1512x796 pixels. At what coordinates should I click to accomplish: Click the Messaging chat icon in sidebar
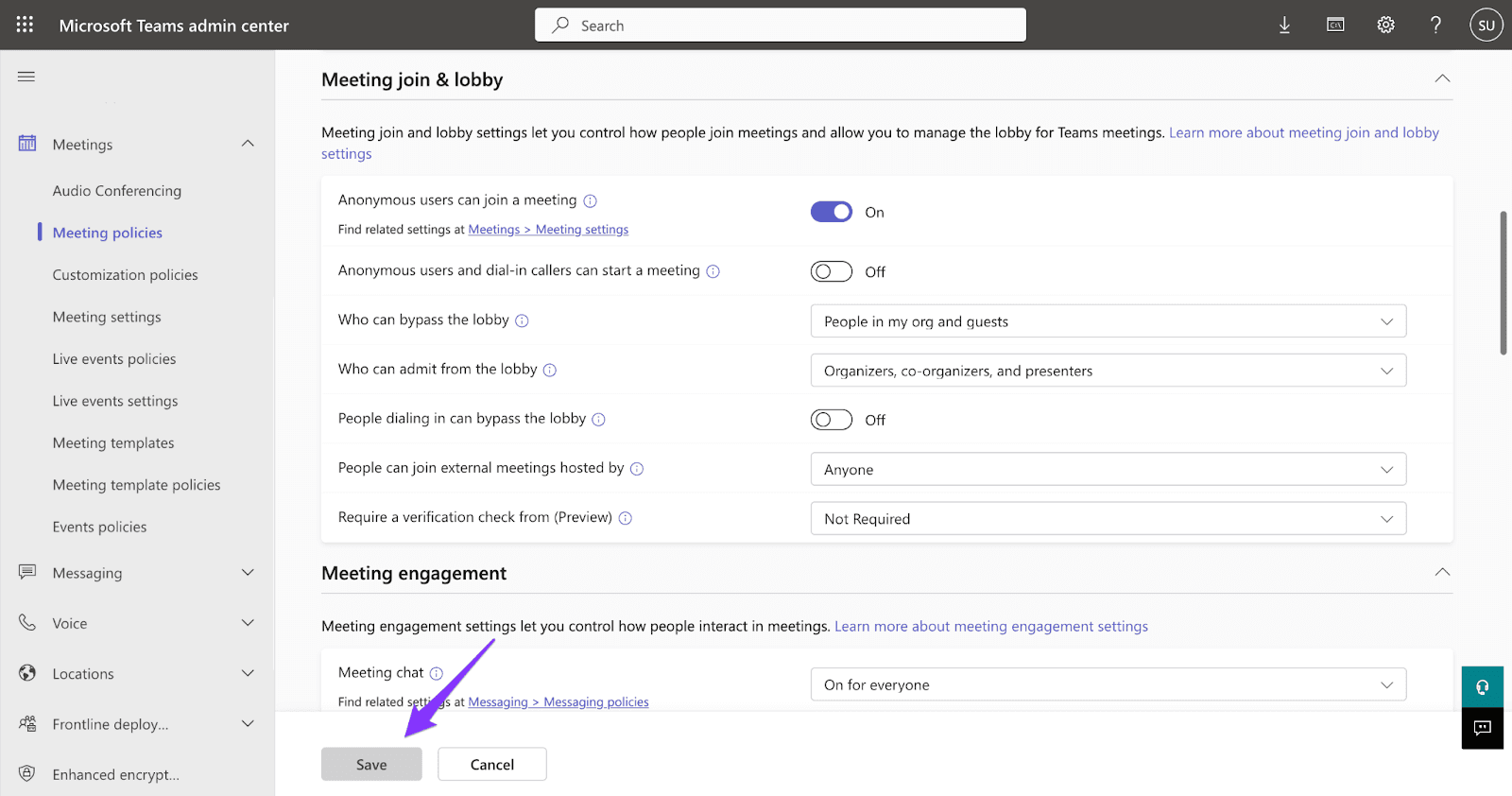27,572
